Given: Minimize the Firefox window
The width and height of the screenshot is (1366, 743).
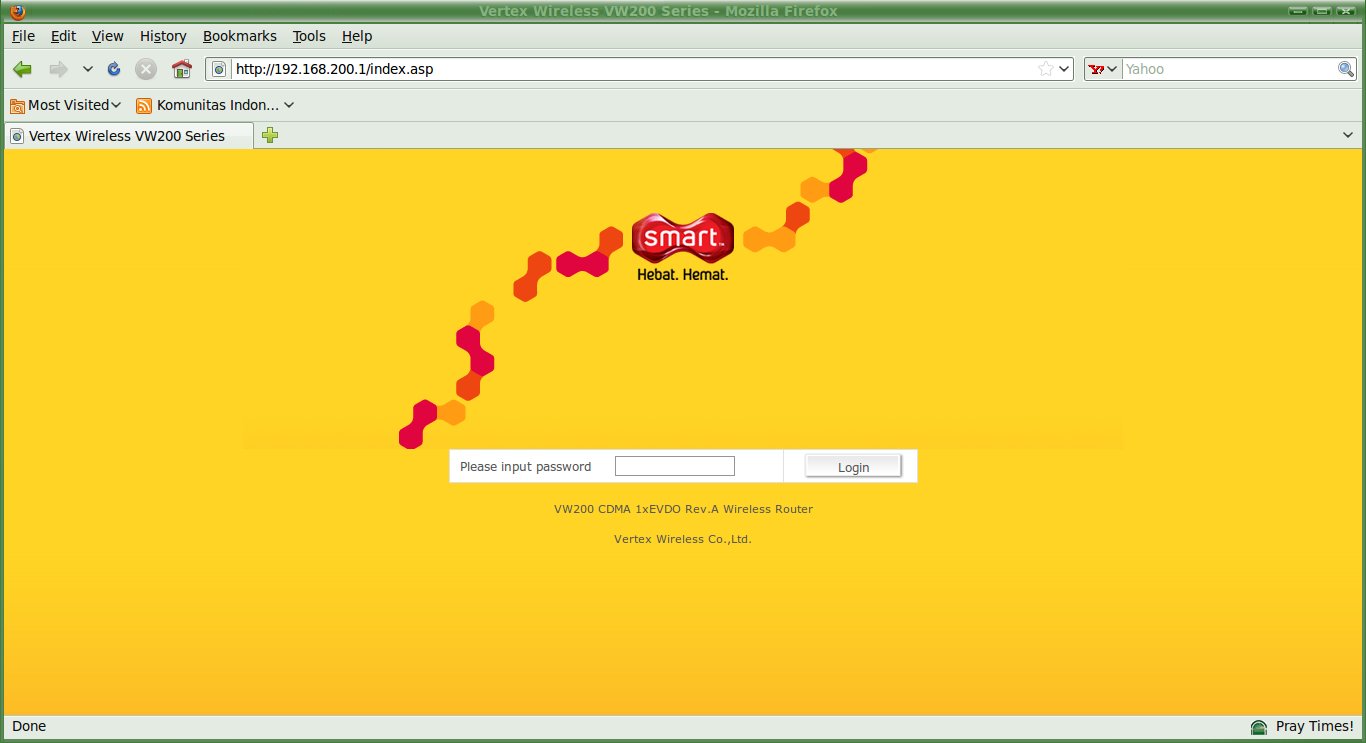Looking at the screenshot, I should pos(1299,11).
